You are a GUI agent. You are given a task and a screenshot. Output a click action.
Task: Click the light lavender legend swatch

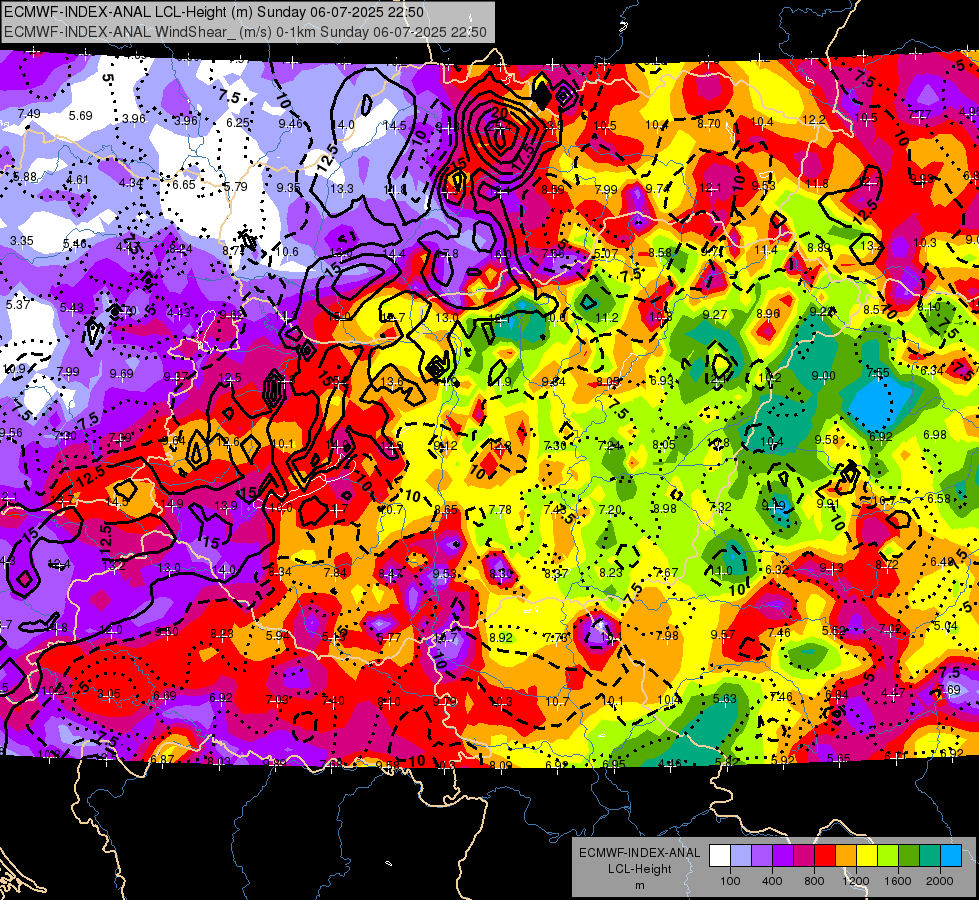click(741, 856)
